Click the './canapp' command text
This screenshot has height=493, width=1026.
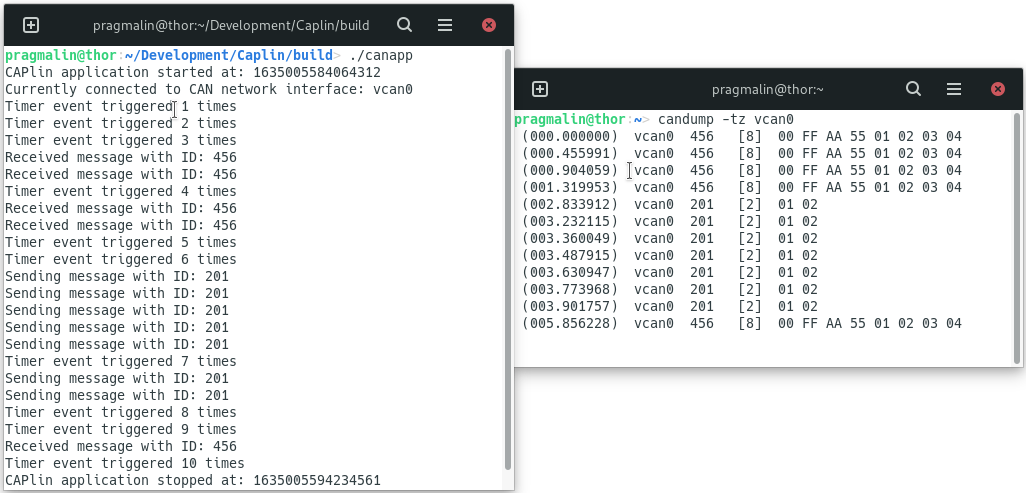point(381,55)
